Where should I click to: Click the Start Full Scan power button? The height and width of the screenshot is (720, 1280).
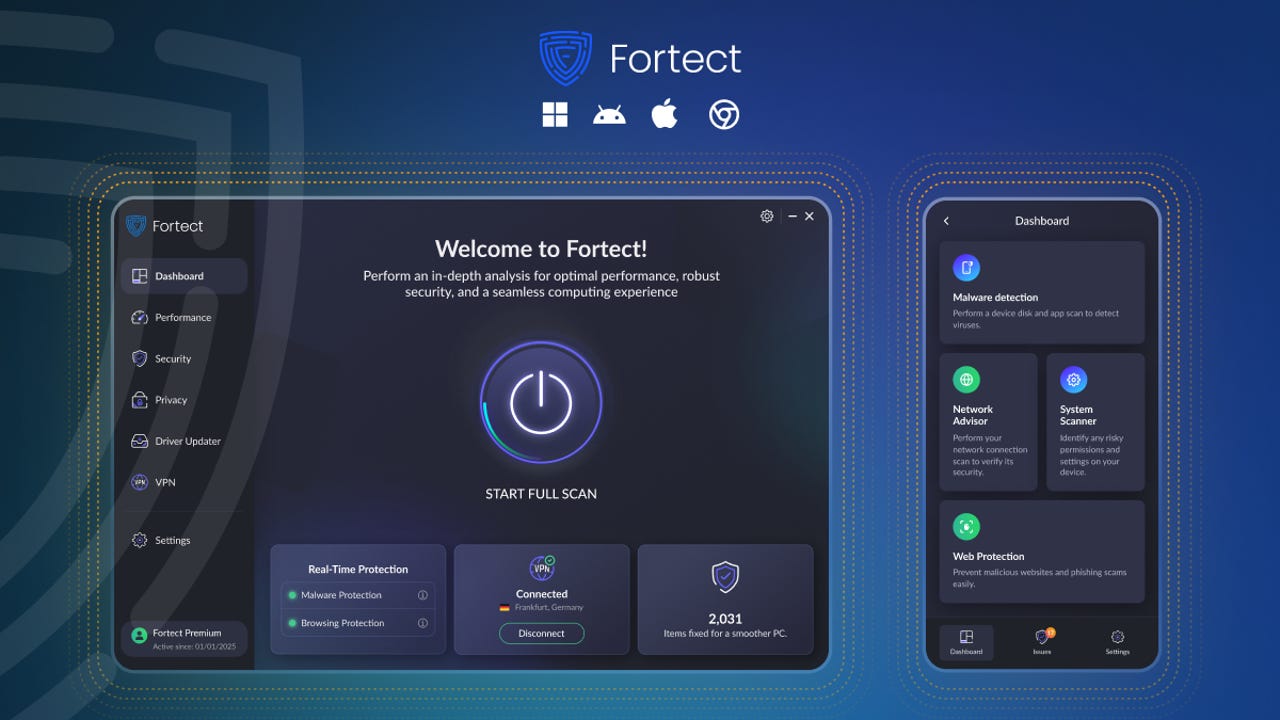point(541,403)
